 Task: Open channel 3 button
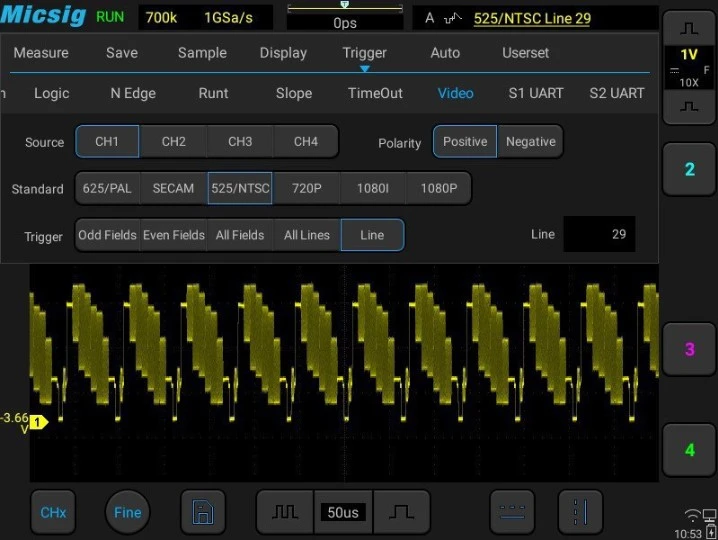689,349
